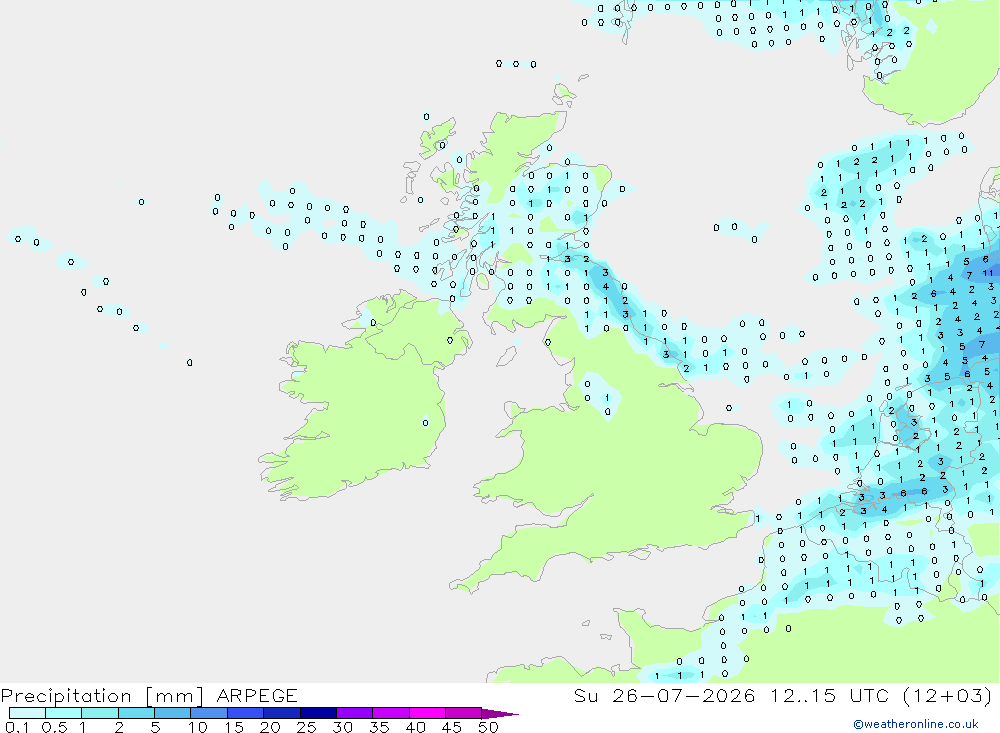Click the purple arrow tip past 50
The image size is (1000, 733).
(499, 713)
